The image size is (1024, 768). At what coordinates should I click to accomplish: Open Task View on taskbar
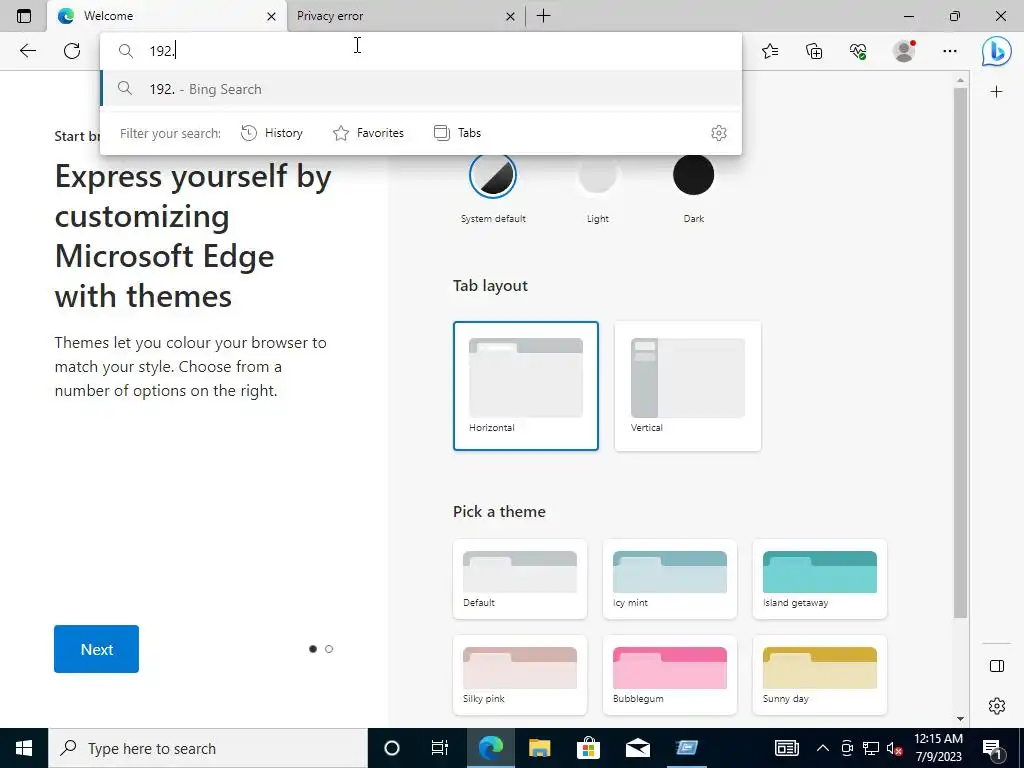coord(440,748)
